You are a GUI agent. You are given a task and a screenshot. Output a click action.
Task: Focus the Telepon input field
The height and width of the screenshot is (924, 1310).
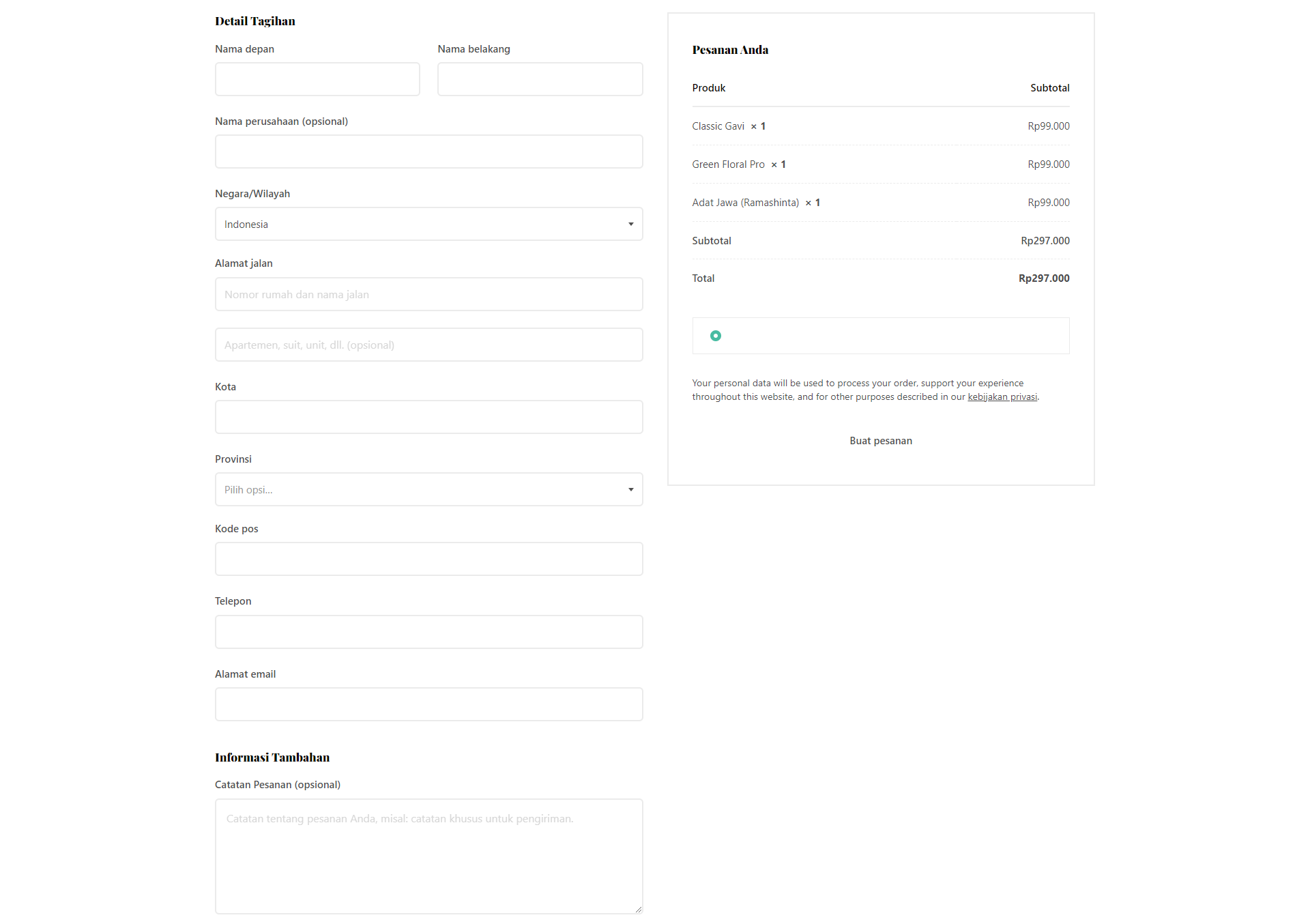coord(428,632)
